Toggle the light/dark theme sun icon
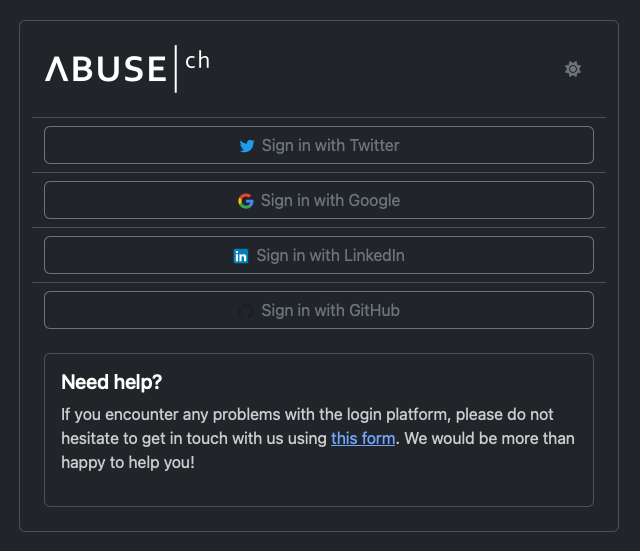This screenshot has width=640, height=551. (573, 69)
